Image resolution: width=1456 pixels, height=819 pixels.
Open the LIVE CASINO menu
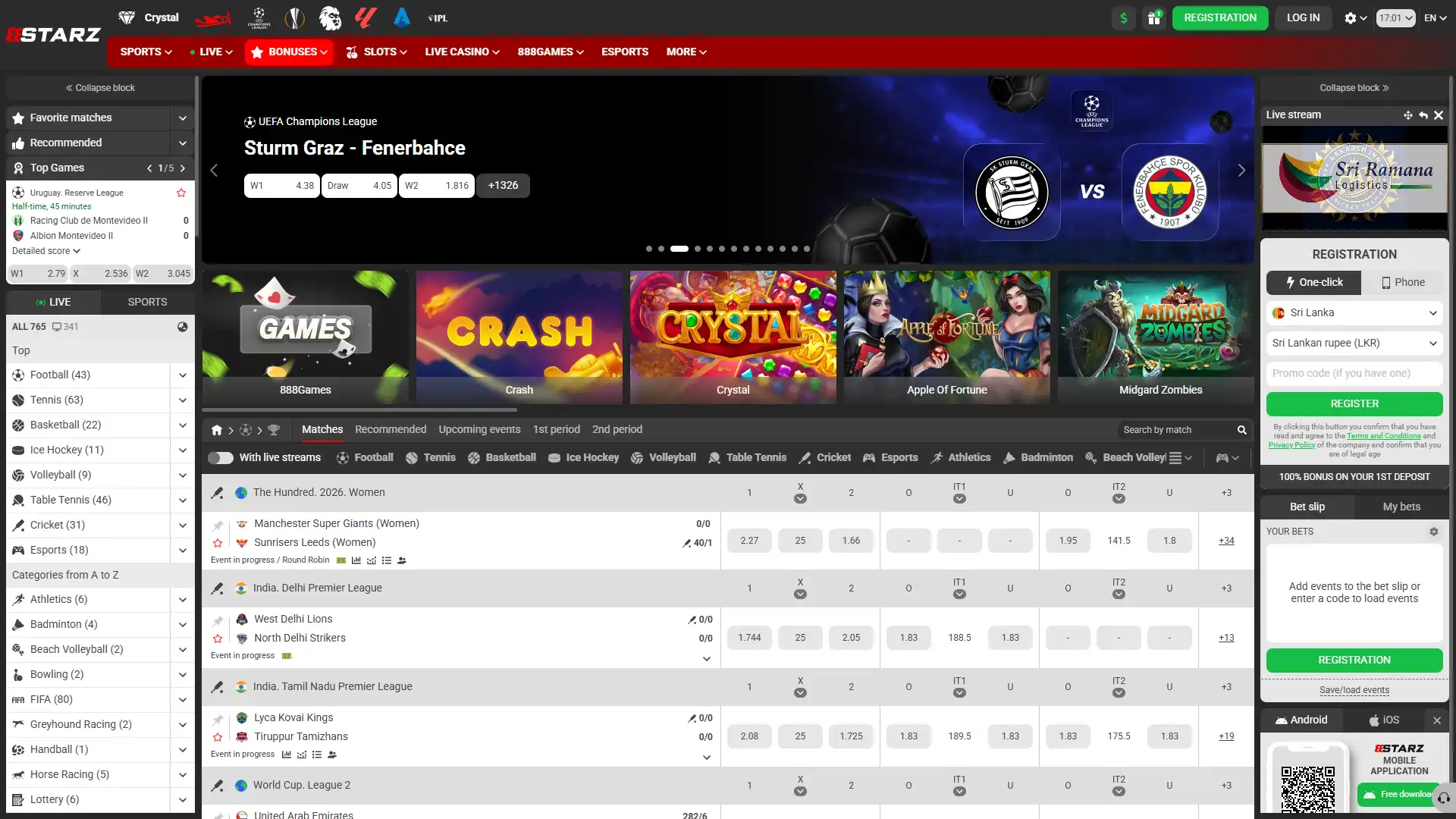pos(462,52)
